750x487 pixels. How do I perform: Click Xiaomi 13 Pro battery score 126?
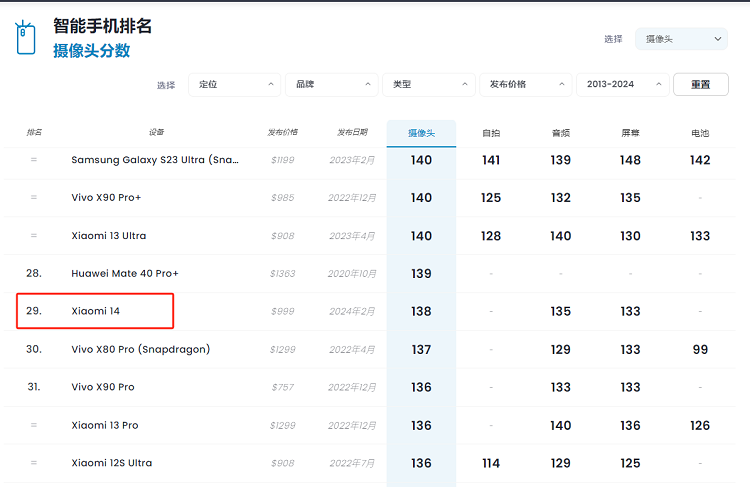click(x=700, y=426)
